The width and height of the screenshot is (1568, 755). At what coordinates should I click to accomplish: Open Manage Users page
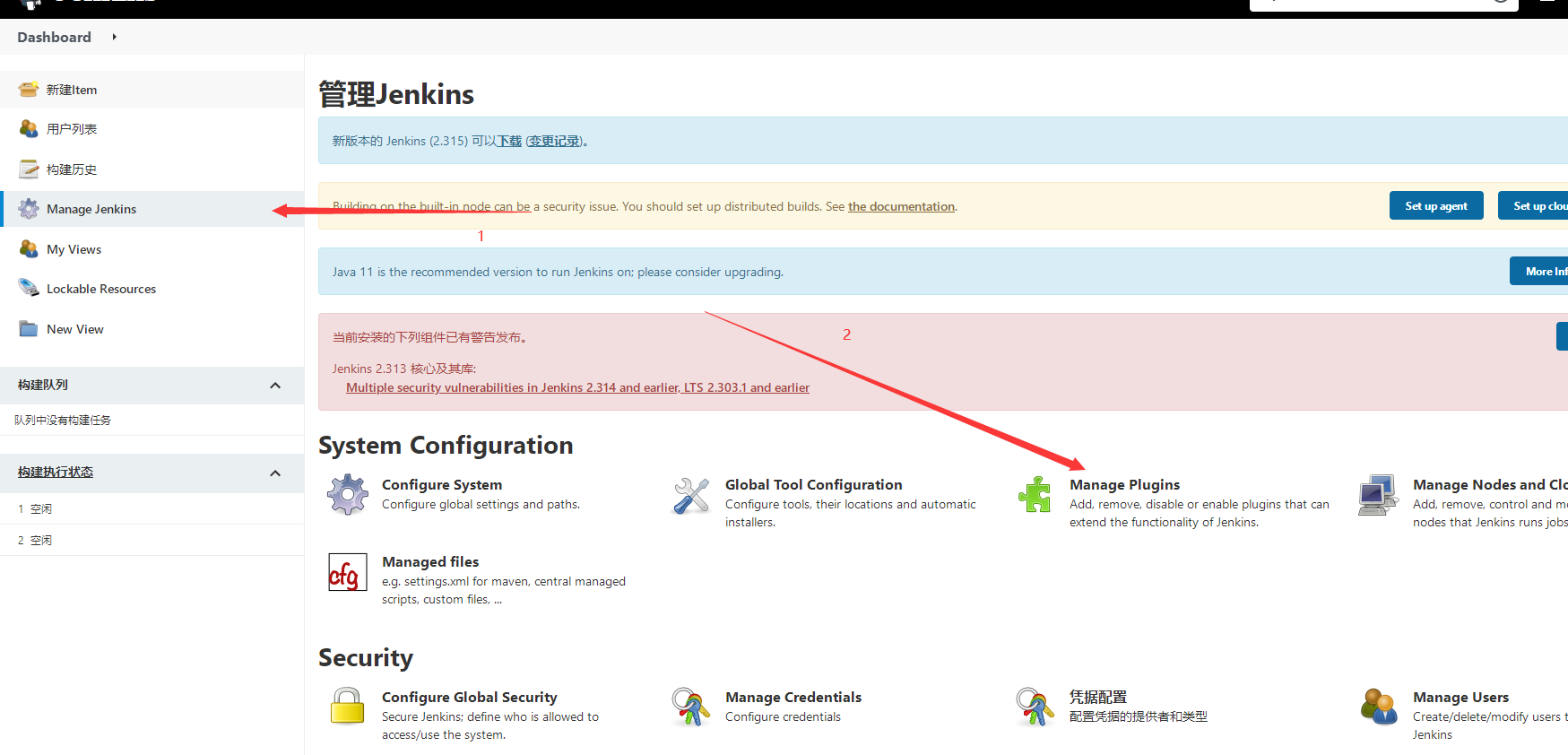[1460, 697]
